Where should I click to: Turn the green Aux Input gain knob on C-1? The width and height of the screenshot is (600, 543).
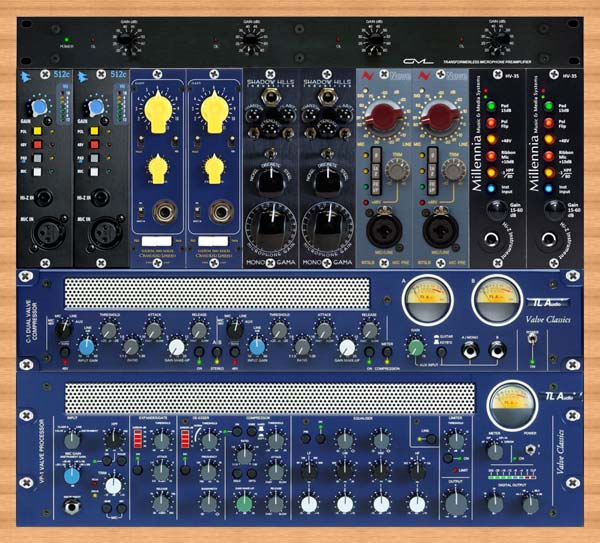pos(416,347)
